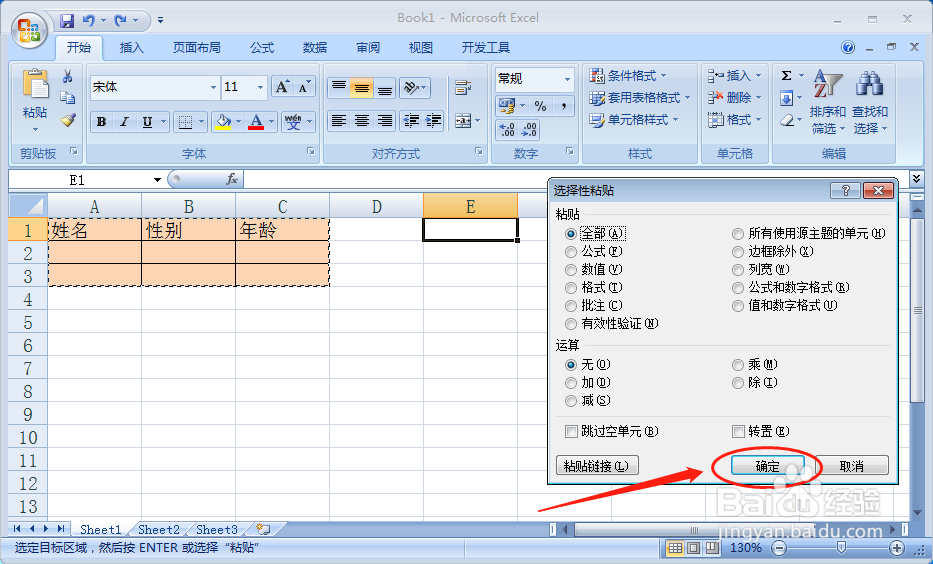This screenshot has width=933, height=564.
Task: Cancel dialog with 取消 button
Action: coord(851,466)
